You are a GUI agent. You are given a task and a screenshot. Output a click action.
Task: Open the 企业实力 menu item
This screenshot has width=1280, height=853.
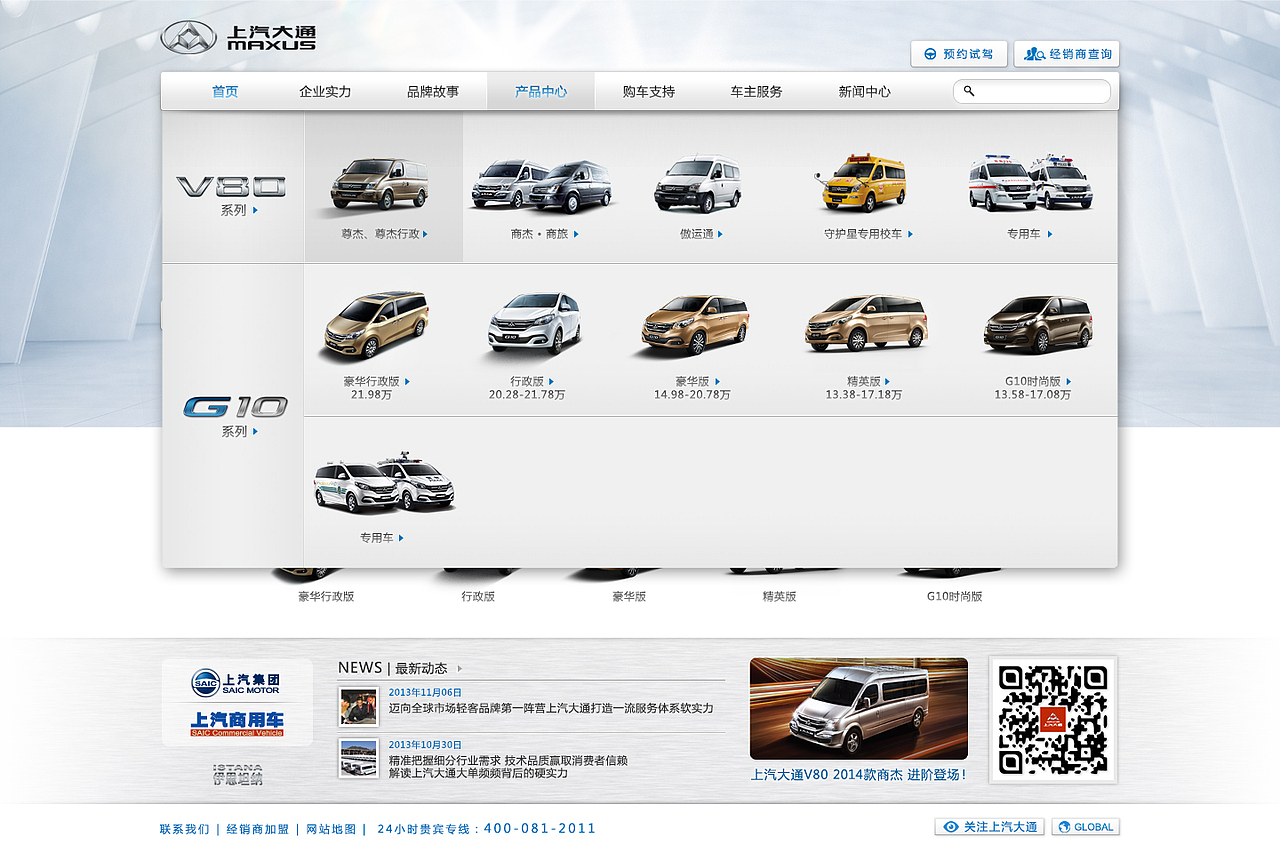325,91
